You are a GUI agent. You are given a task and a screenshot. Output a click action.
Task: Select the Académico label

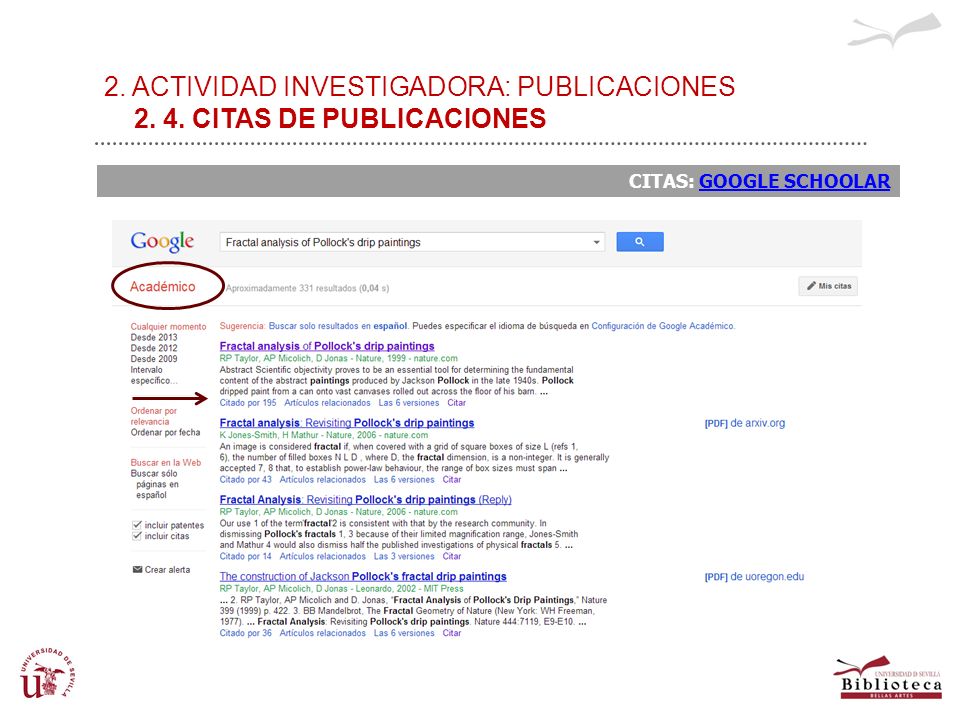(x=162, y=287)
